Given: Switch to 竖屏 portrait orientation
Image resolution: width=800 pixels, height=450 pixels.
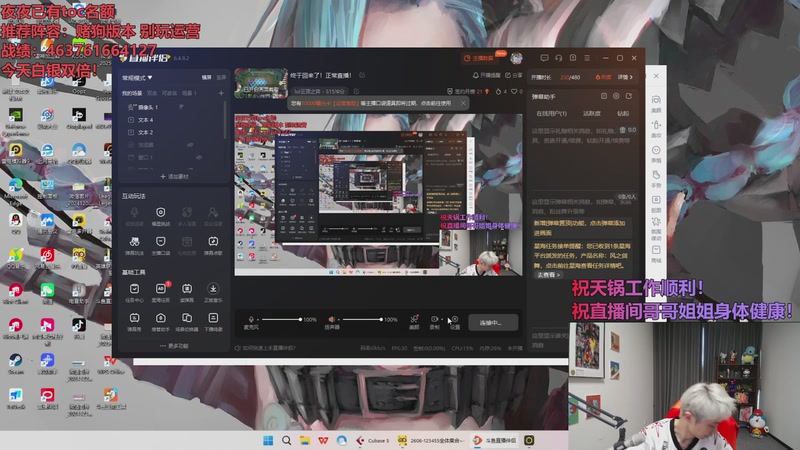Looking at the screenshot, I should tap(221, 78).
